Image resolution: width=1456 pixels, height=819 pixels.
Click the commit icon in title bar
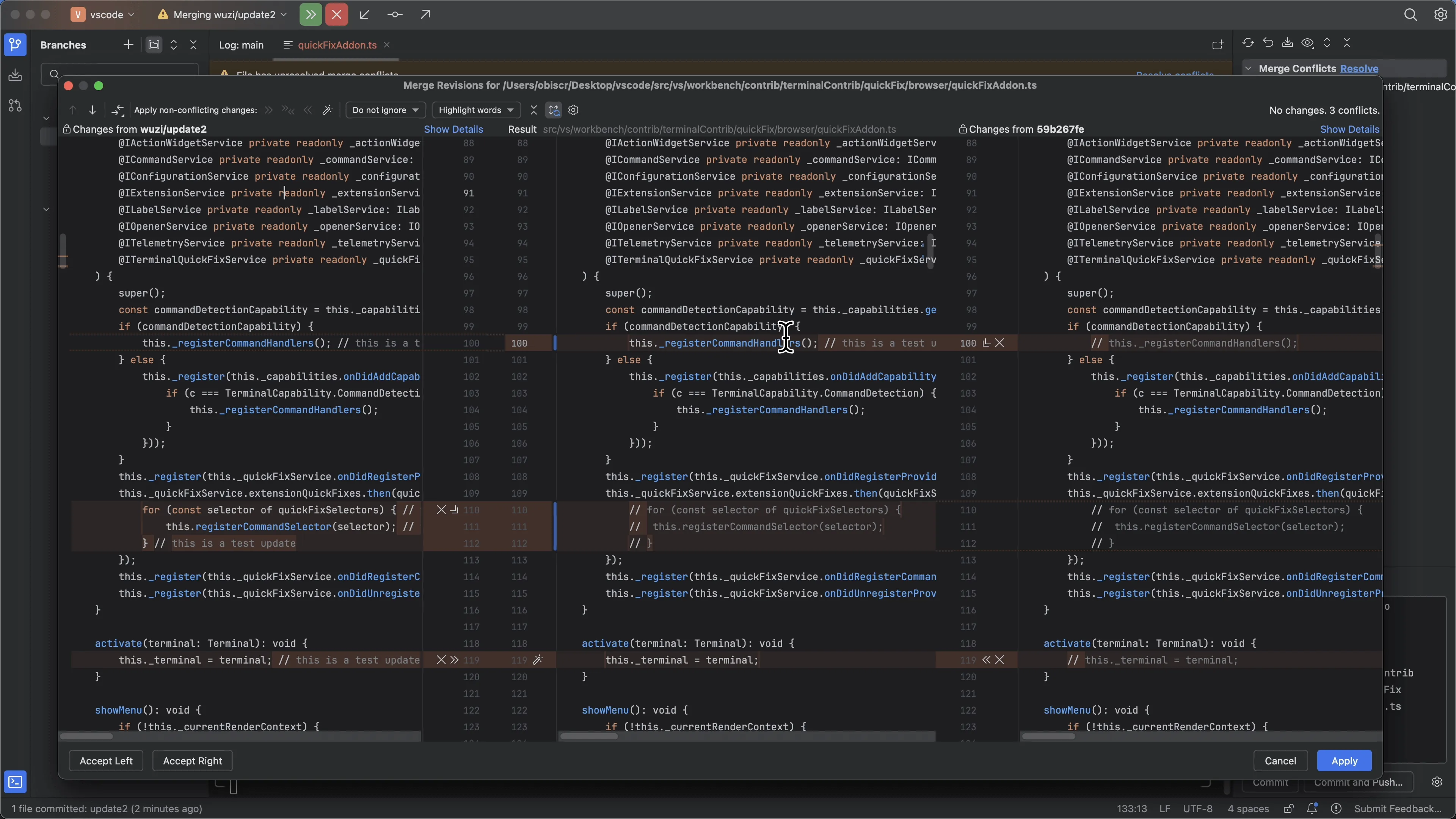[395, 15]
